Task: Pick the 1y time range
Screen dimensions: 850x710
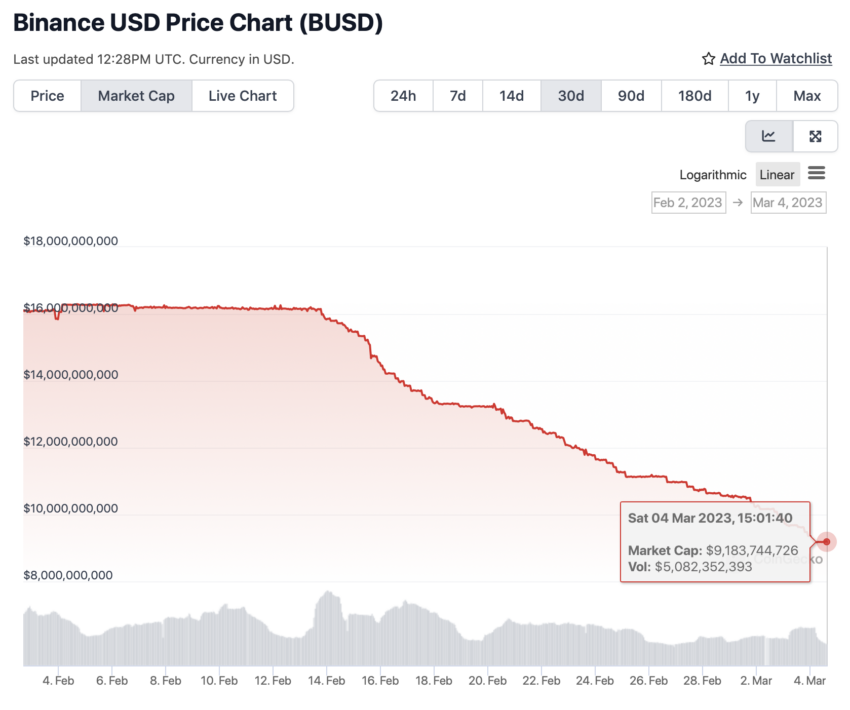Action: coord(752,96)
